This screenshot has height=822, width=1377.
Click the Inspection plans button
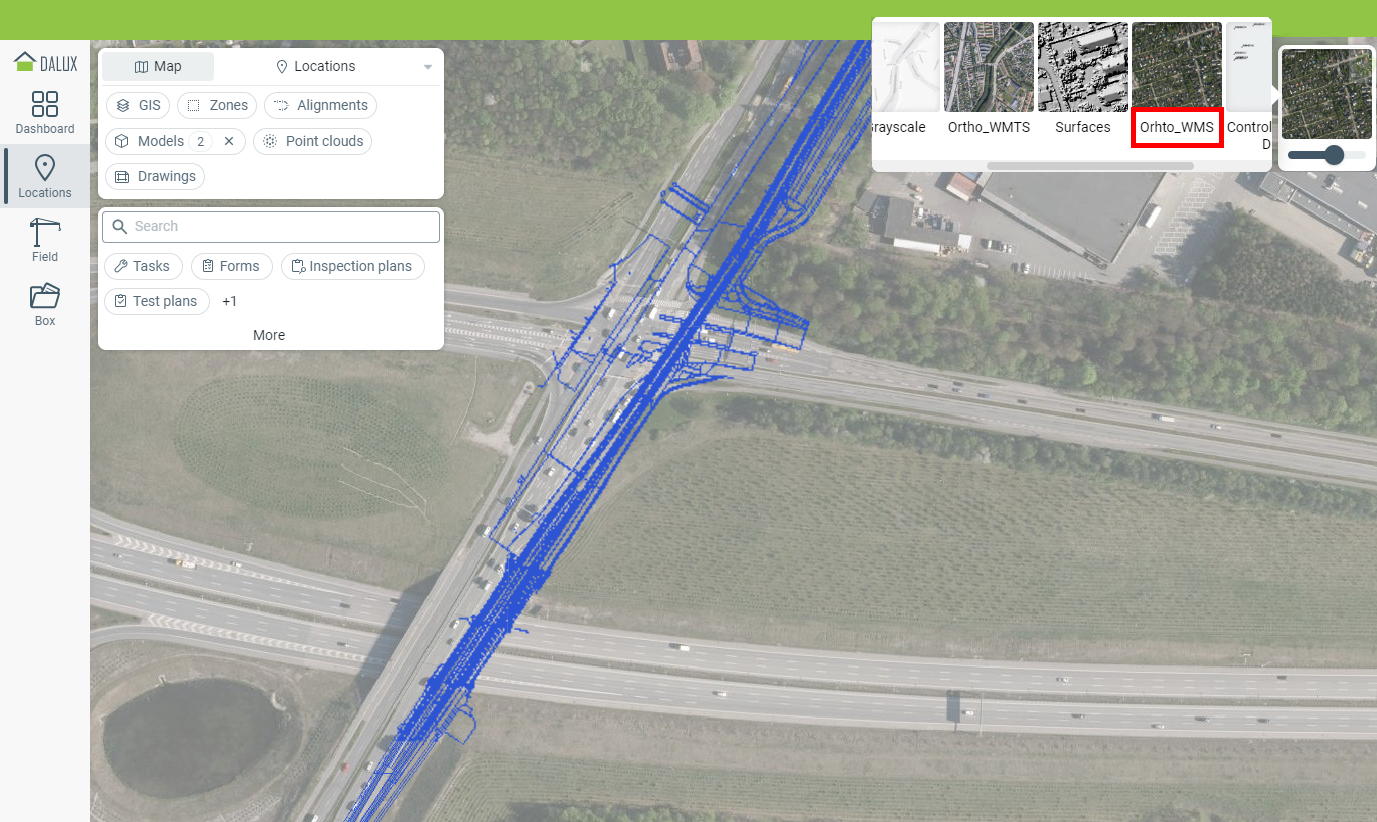point(353,266)
